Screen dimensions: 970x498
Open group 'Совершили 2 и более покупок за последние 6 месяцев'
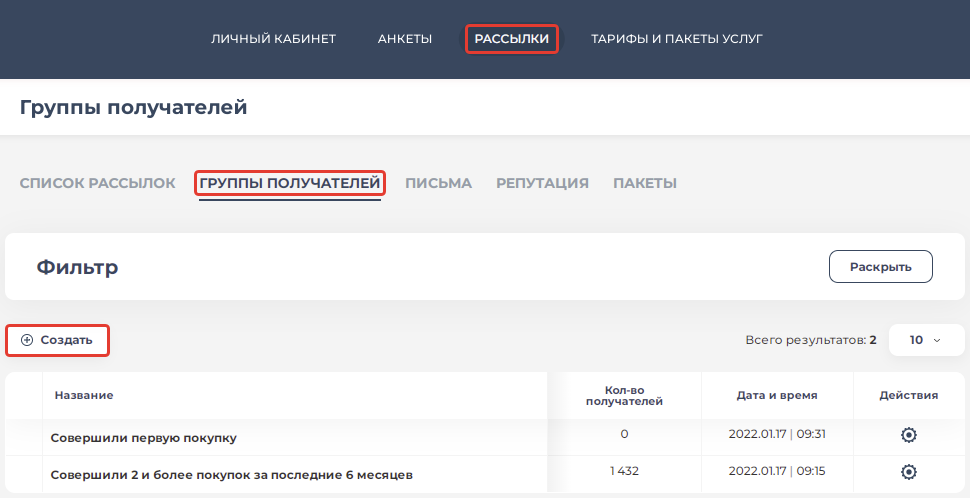[231, 475]
